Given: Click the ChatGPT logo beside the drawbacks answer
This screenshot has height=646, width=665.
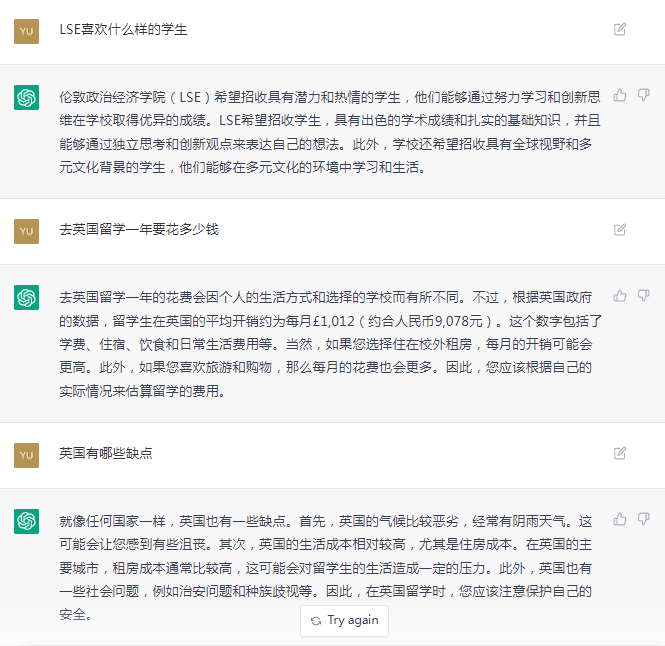Looking at the screenshot, I should point(26,521).
